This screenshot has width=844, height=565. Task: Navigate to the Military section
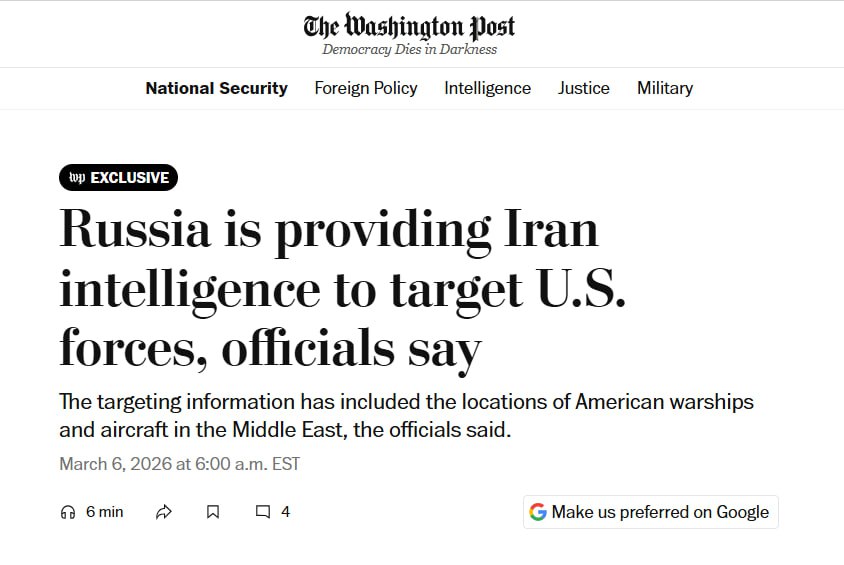(665, 88)
